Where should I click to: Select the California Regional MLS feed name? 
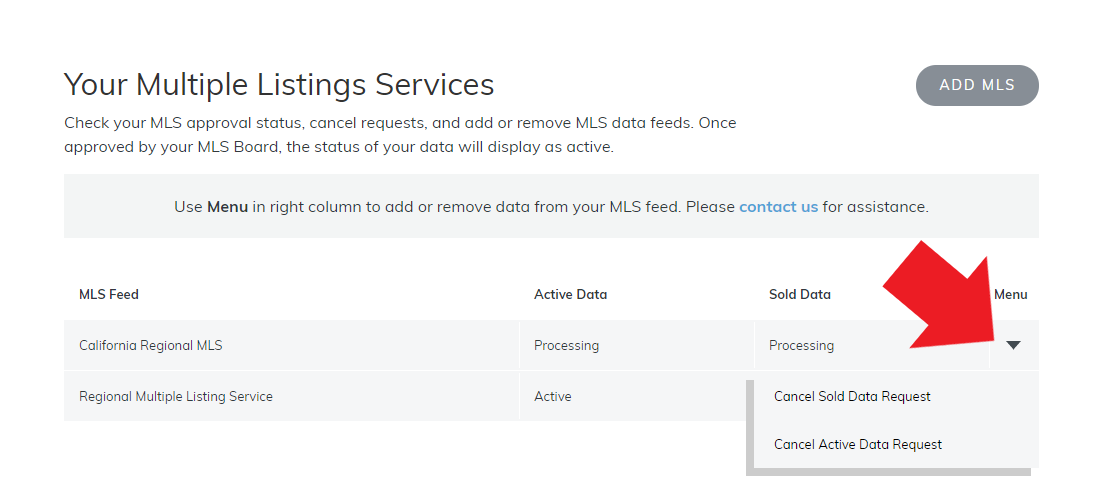point(151,345)
